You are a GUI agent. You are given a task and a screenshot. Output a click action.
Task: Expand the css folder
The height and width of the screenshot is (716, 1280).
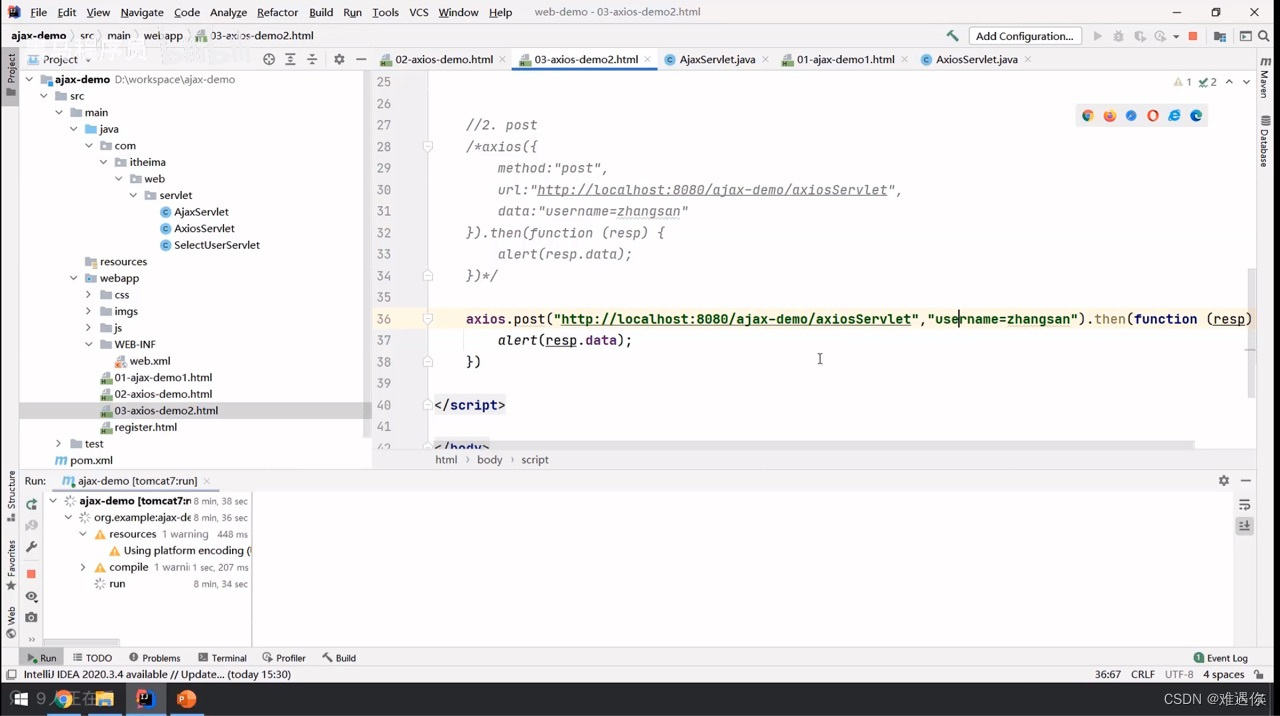click(88, 295)
